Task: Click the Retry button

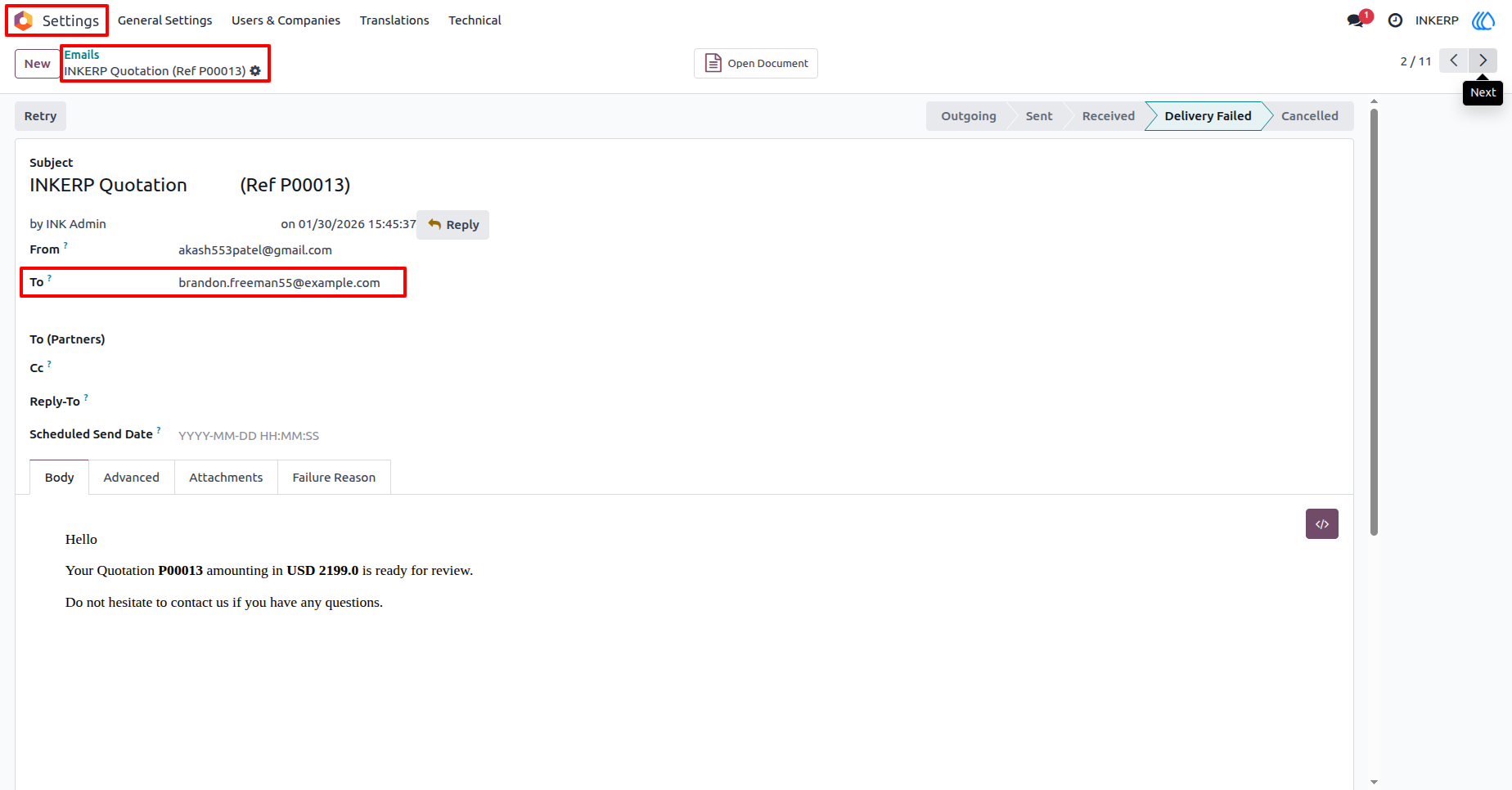Action: coord(40,116)
